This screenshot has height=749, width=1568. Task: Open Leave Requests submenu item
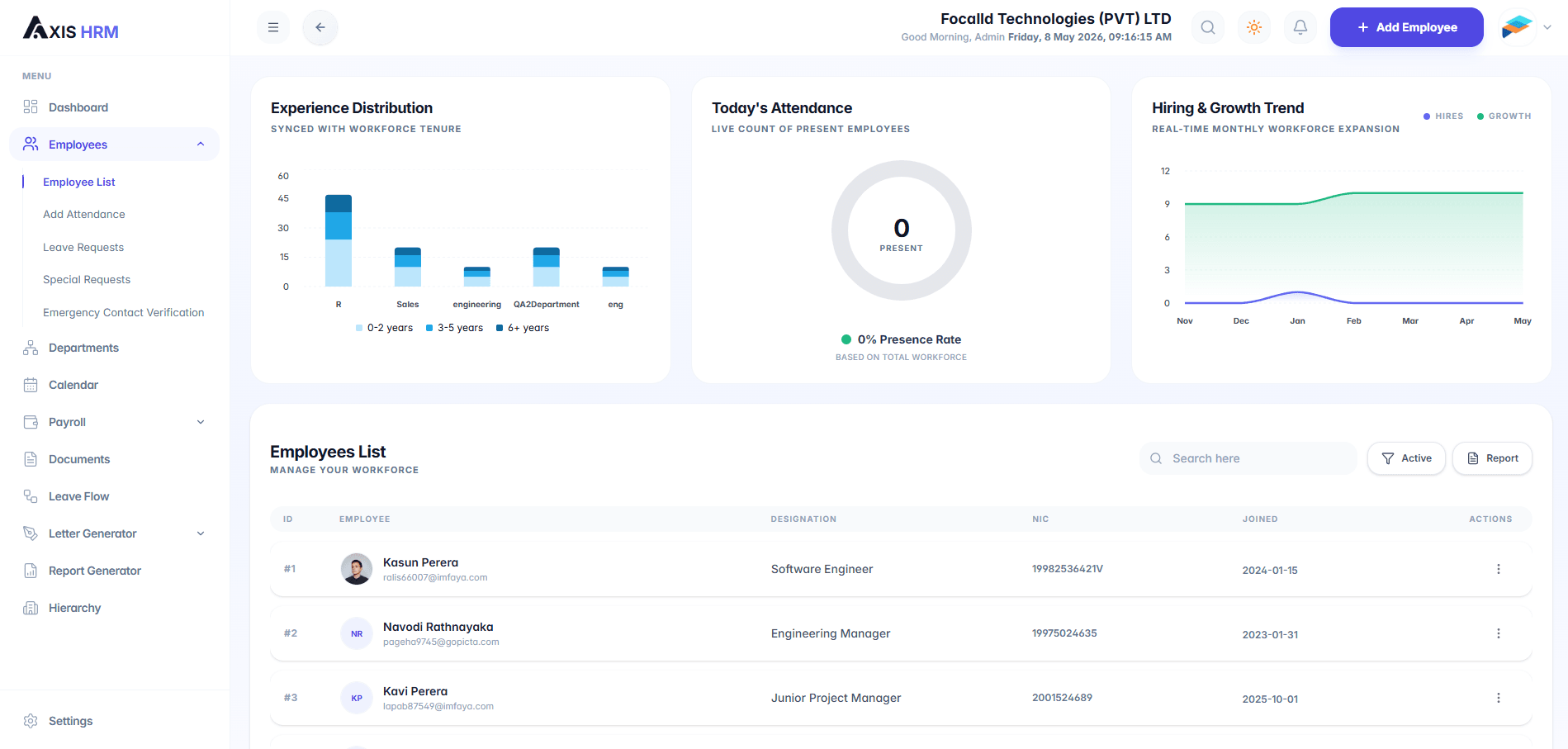click(x=83, y=247)
